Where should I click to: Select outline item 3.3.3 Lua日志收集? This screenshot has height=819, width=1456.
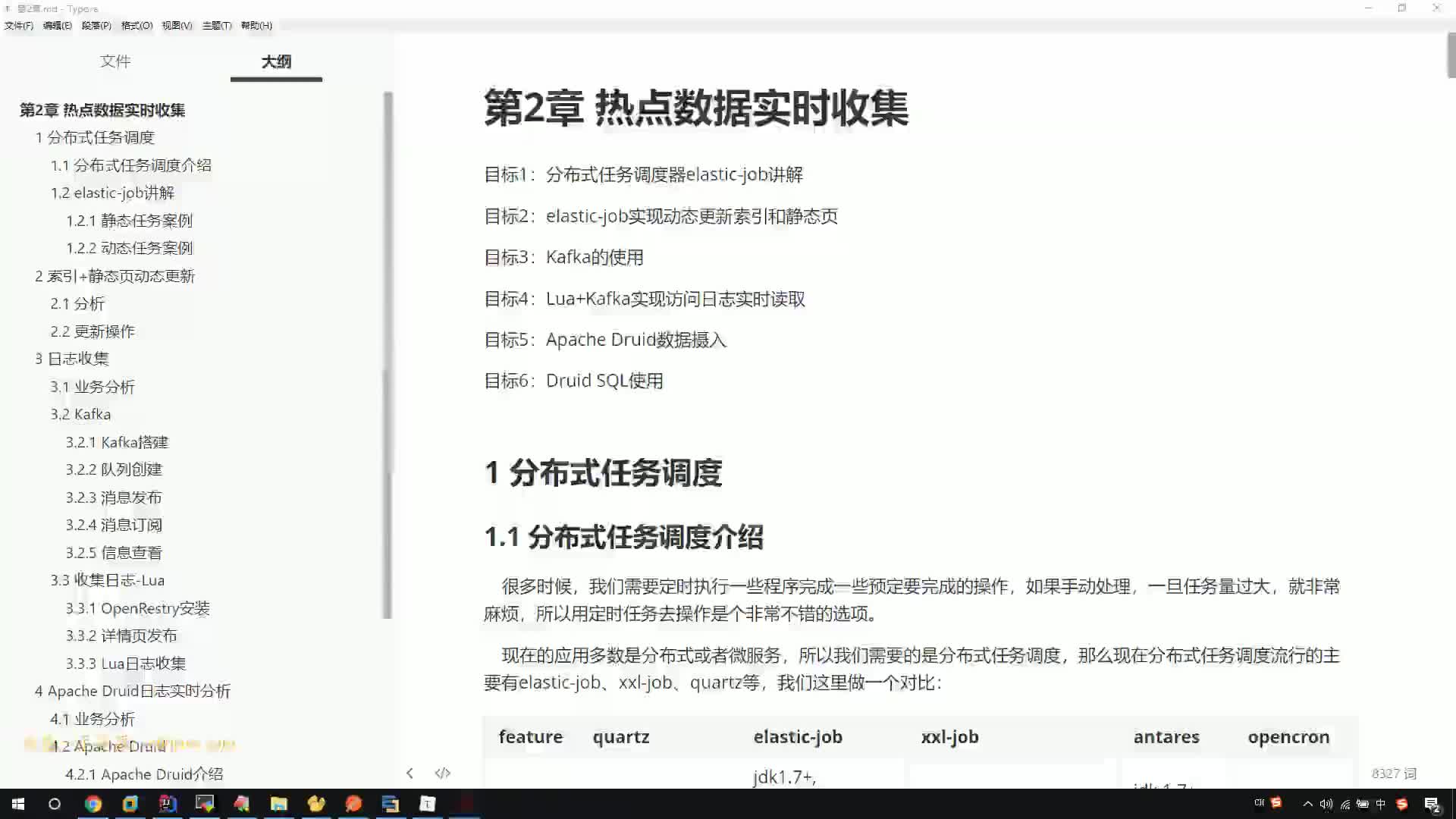126,664
